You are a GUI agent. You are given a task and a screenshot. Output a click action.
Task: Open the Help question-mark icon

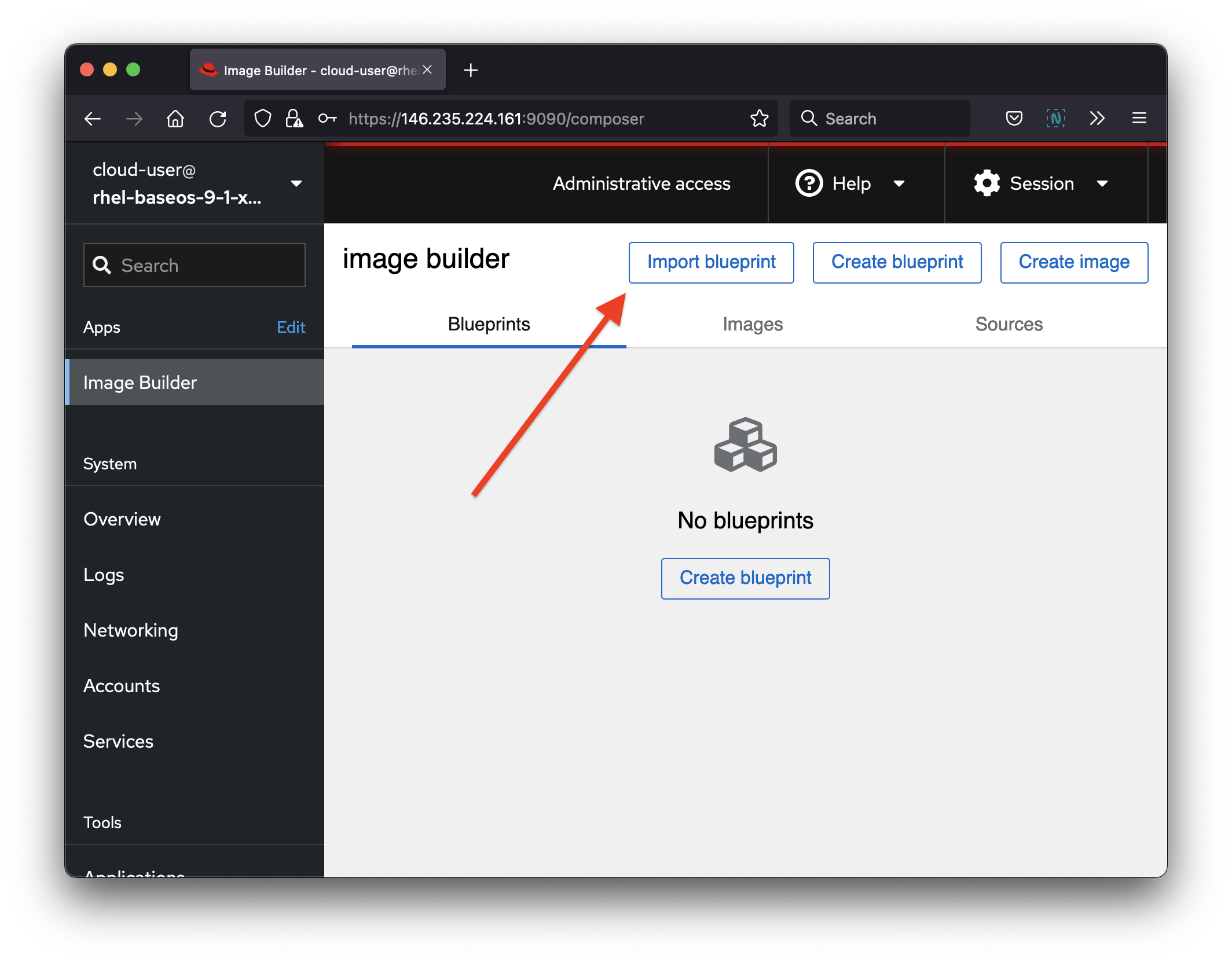coord(809,183)
